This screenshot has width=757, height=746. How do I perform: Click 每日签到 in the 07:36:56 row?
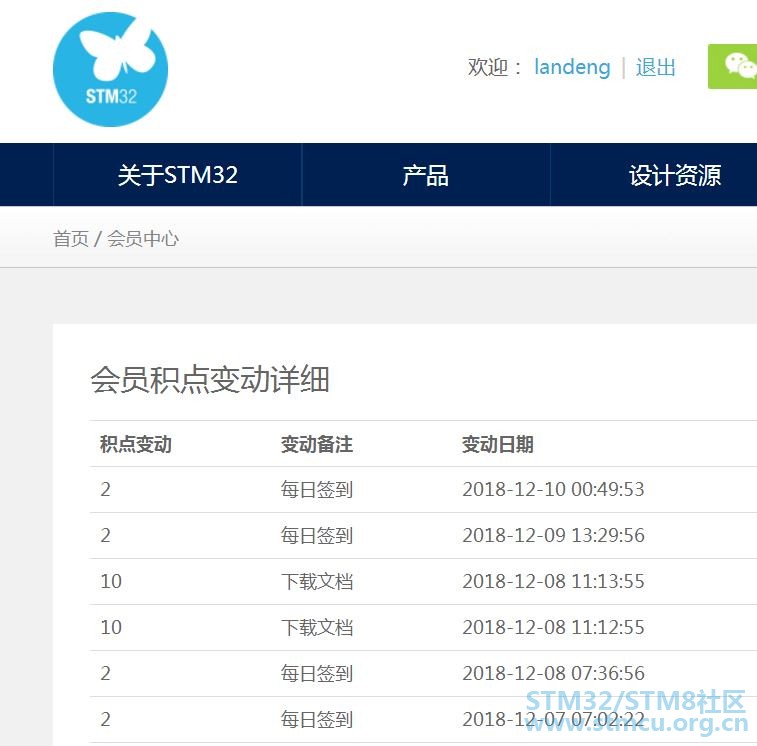(x=317, y=673)
